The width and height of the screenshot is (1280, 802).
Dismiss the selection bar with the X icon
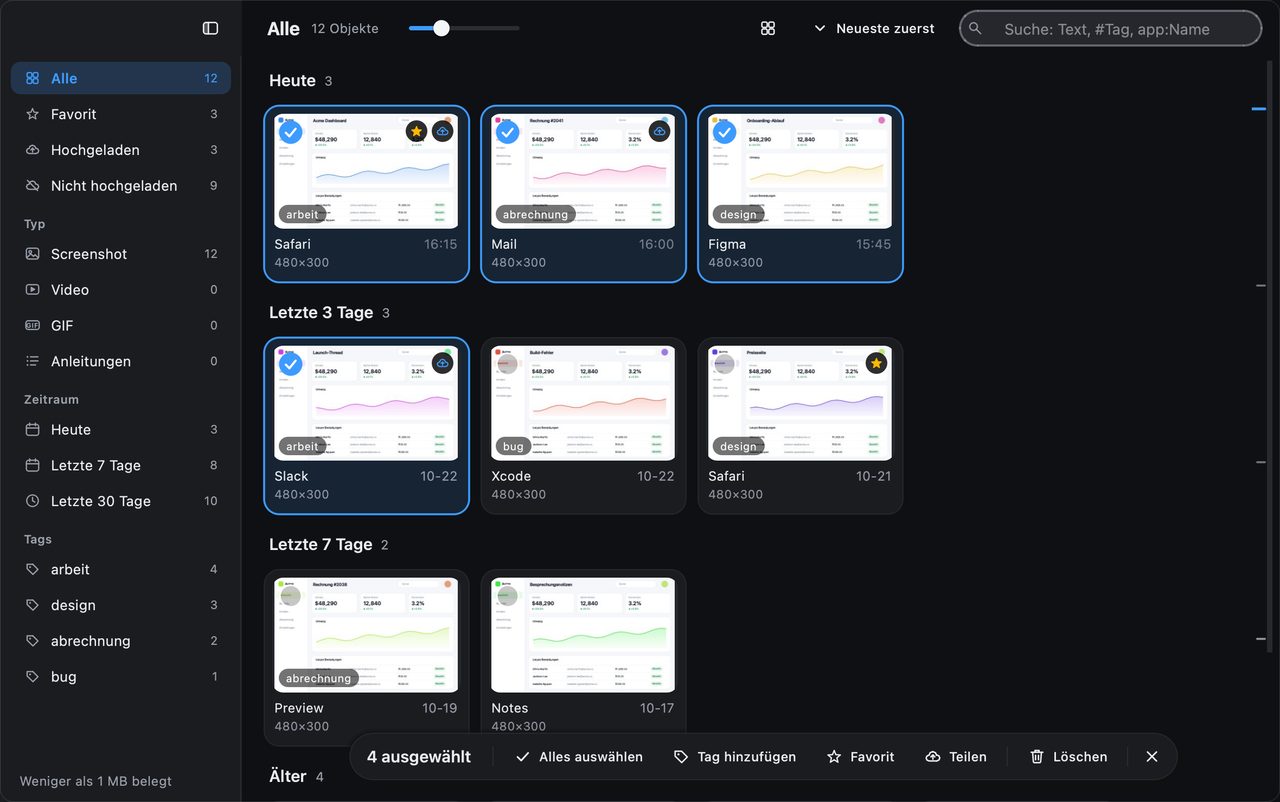tap(1152, 757)
